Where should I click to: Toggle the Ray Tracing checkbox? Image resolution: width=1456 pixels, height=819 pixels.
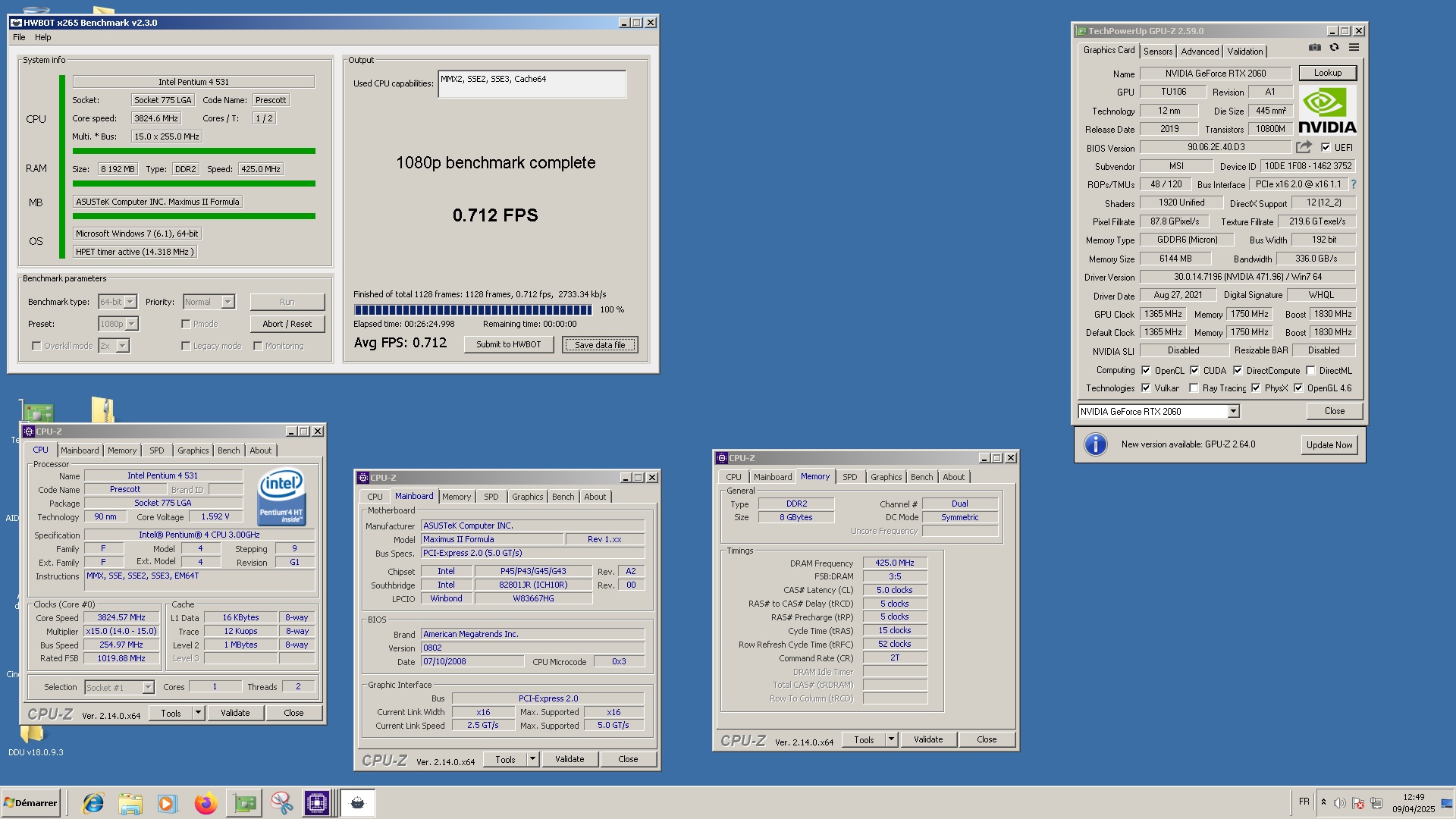click(x=1194, y=388)
